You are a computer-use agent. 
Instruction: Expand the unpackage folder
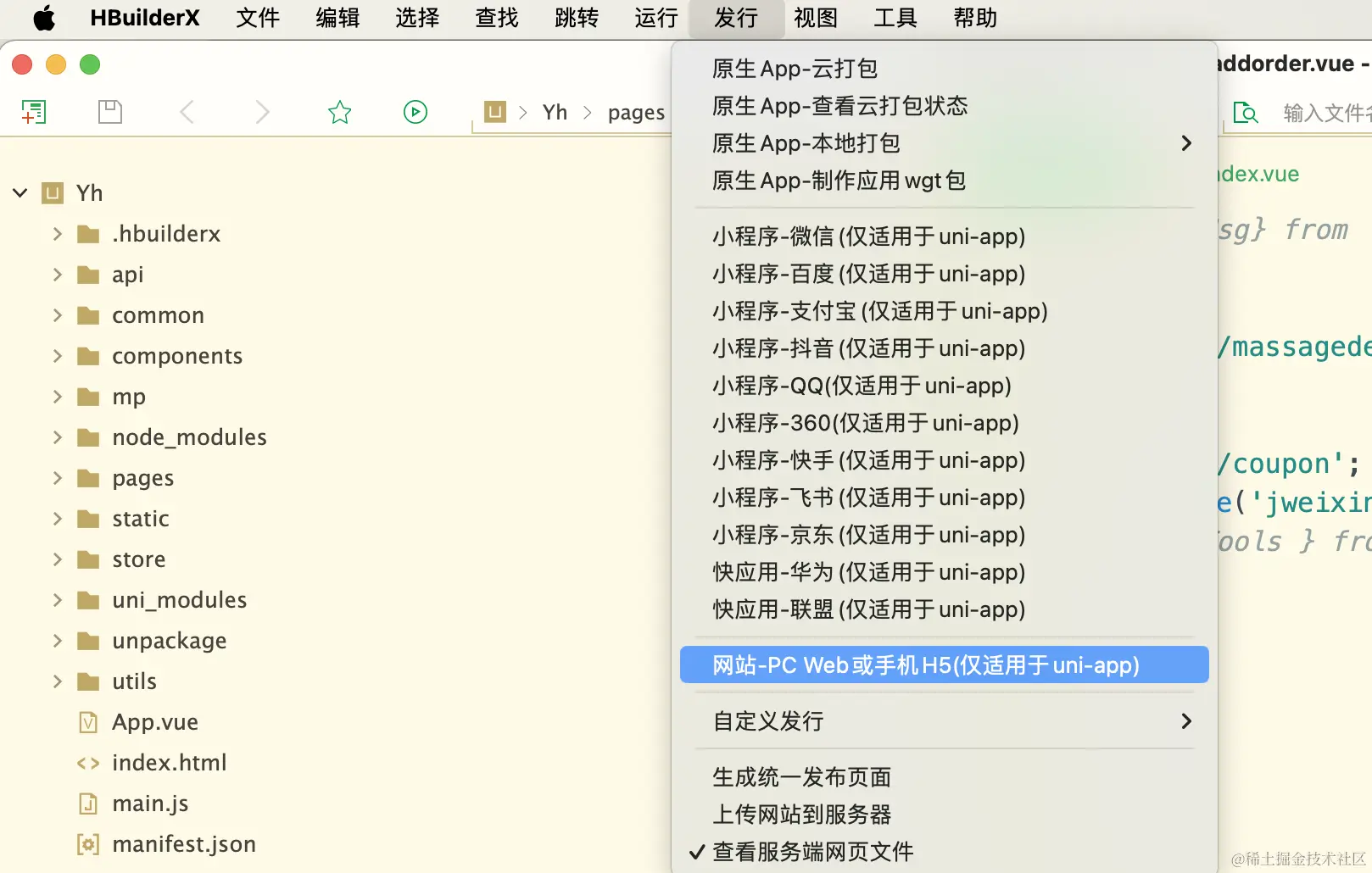pos(58,641)
